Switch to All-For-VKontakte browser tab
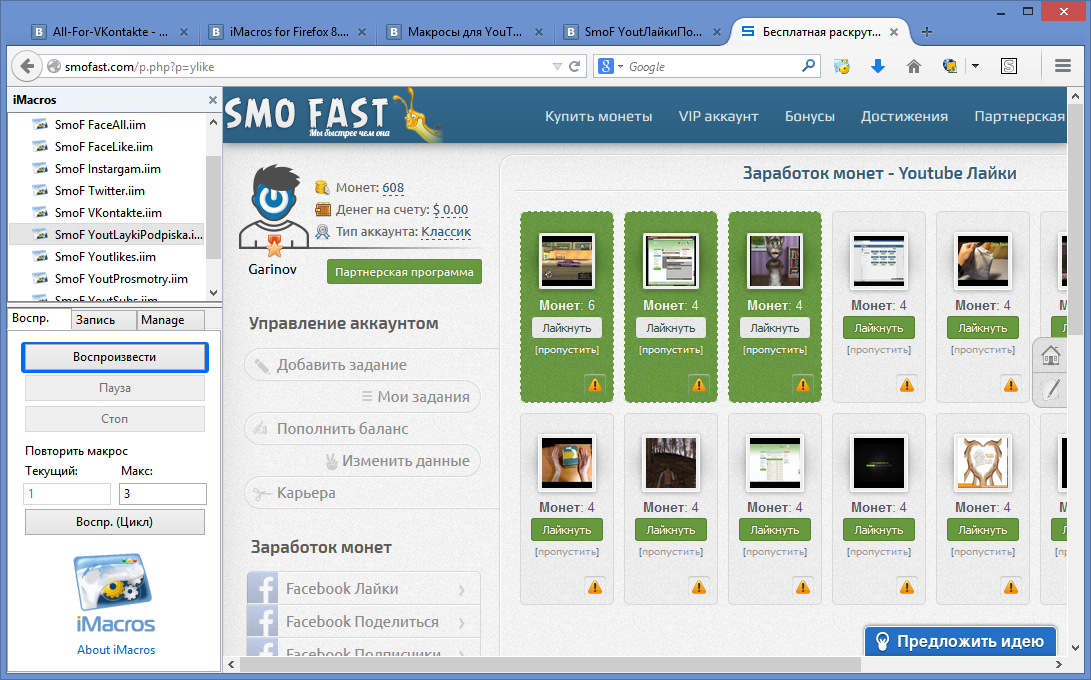The height and width of the screenshot is (680, 1091). (x=110, y=32)
